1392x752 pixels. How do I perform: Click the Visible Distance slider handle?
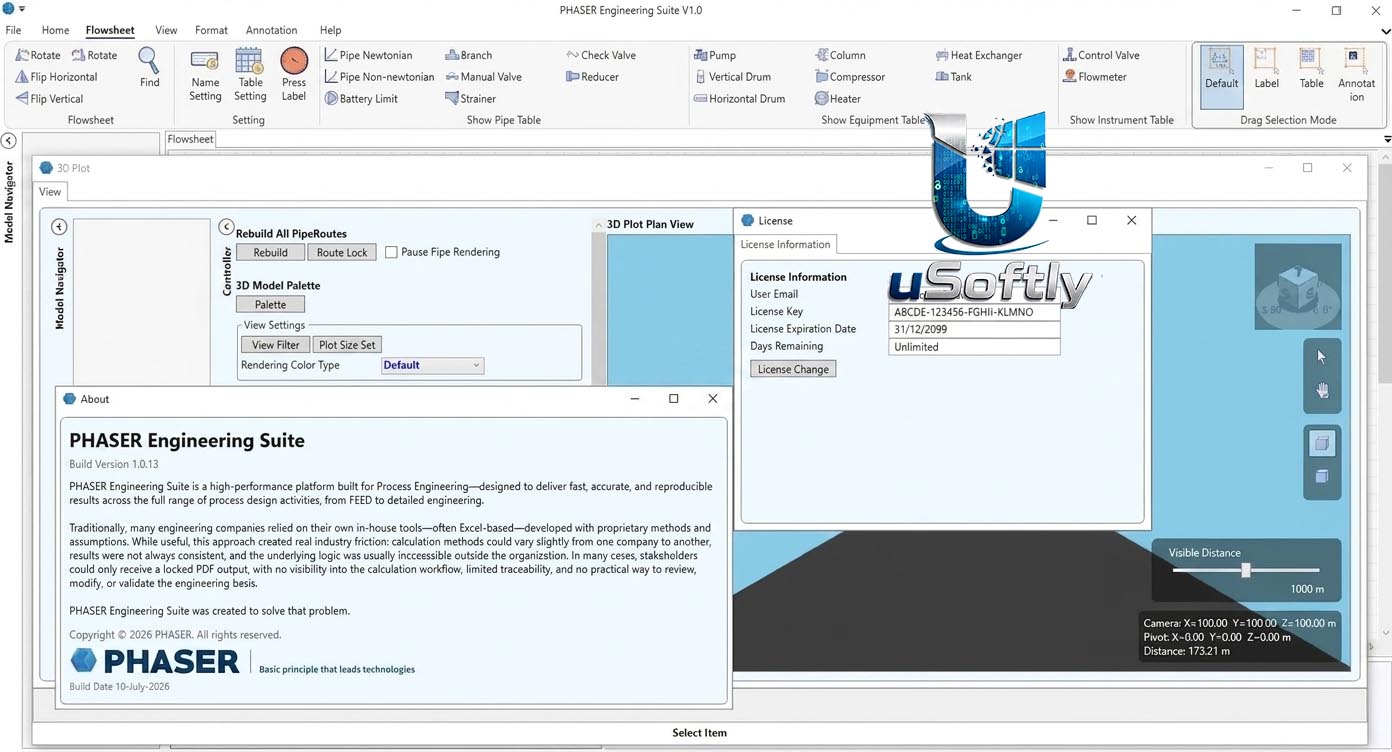coord(1246,570)
